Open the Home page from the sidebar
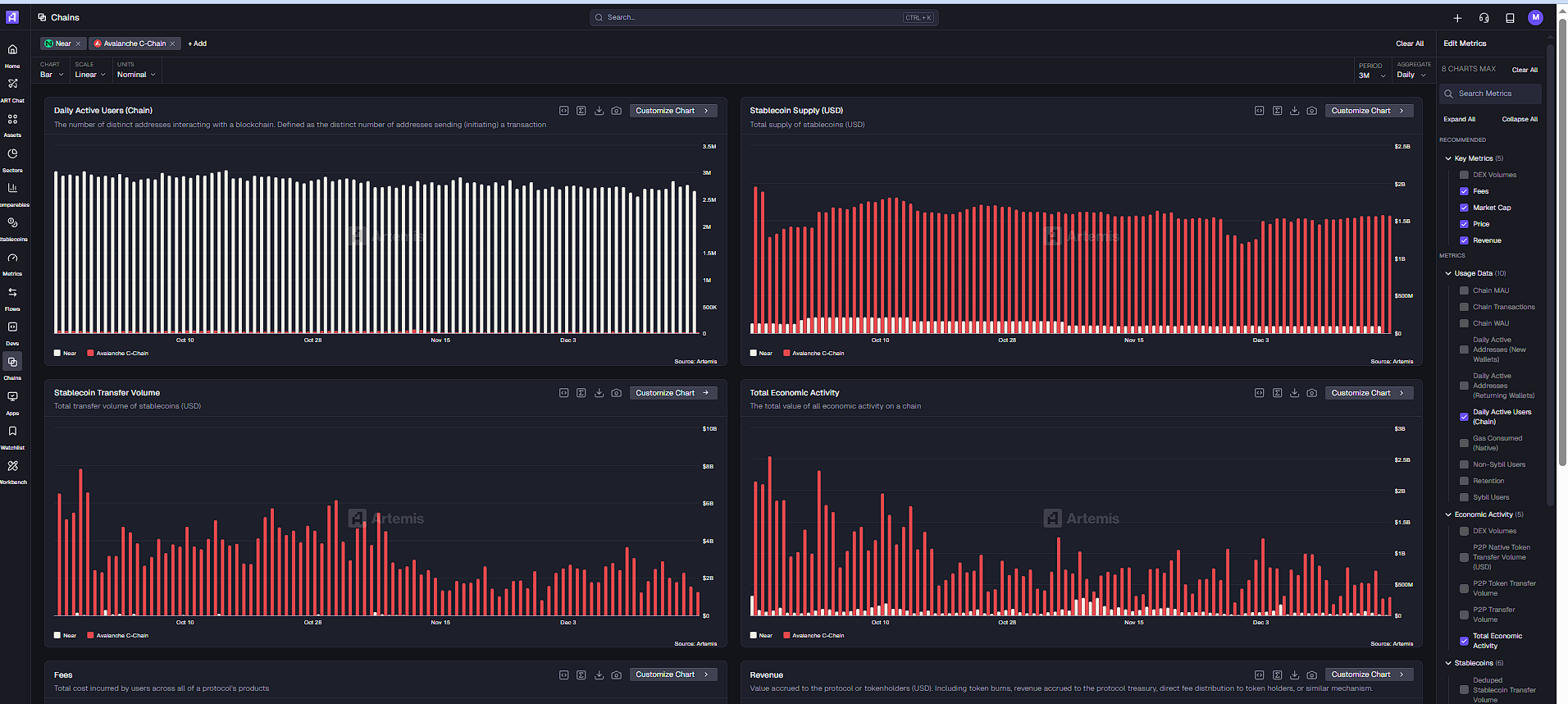 [x=12, y=55]
